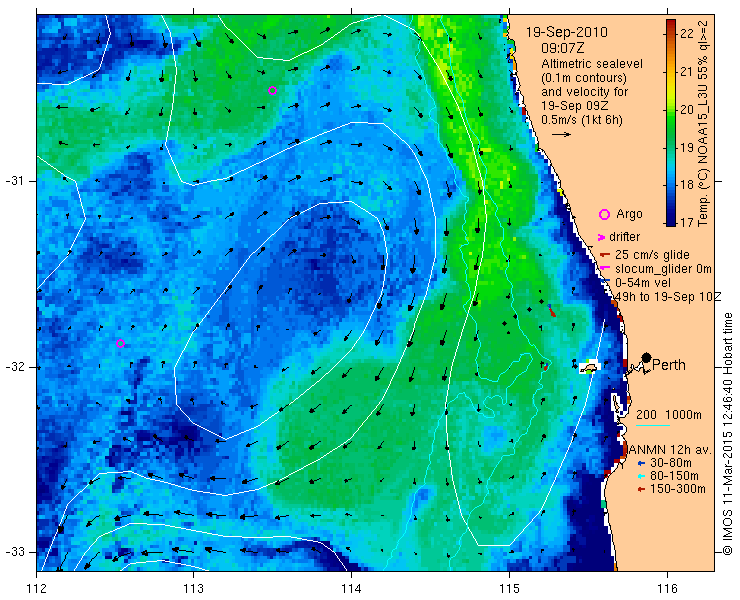Click the ANMN 12h av. heading
This screenshot has width=740, height=600.
[x=670, y=449]
